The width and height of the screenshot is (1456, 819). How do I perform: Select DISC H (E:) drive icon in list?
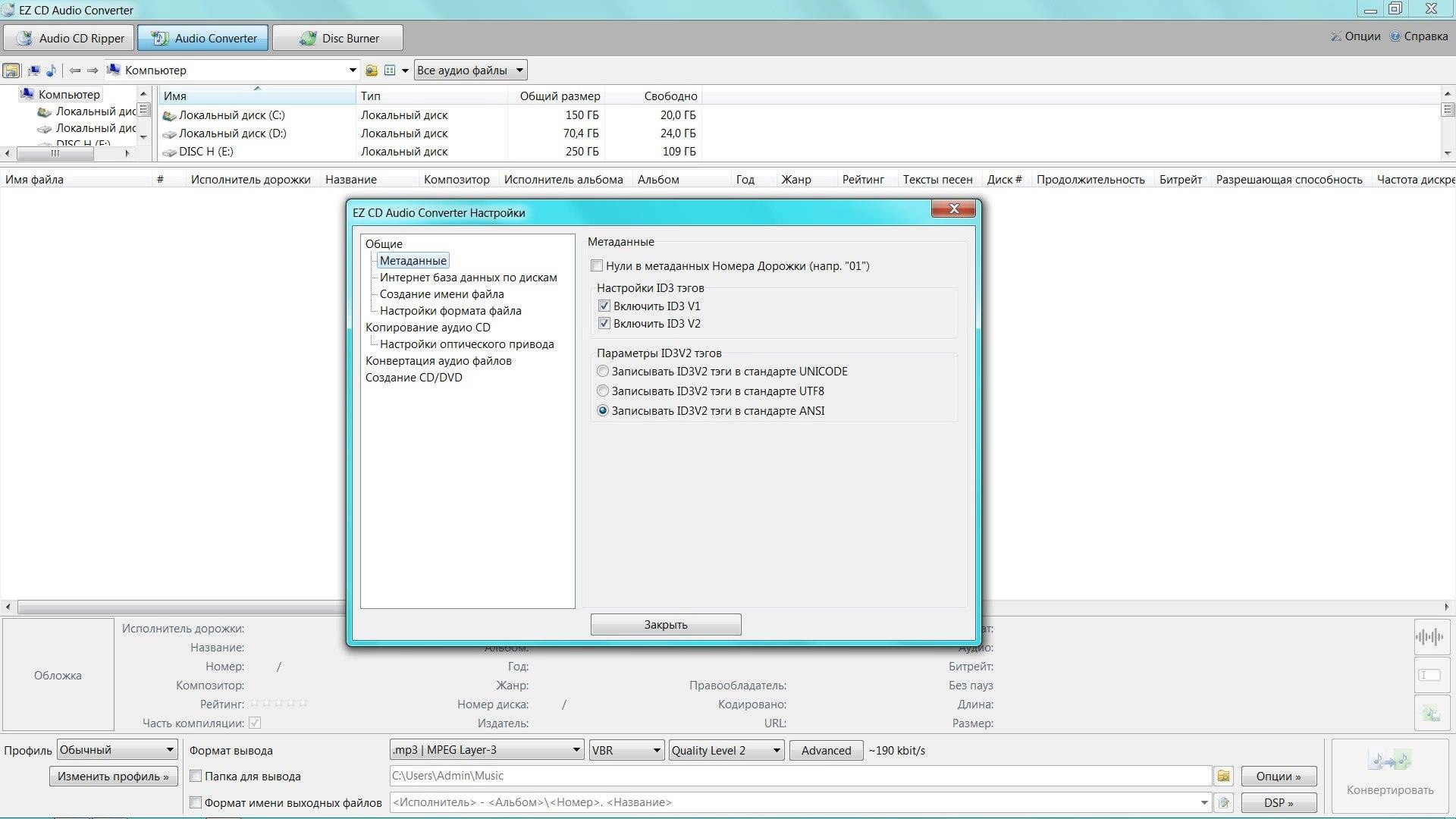coord(169,152)
